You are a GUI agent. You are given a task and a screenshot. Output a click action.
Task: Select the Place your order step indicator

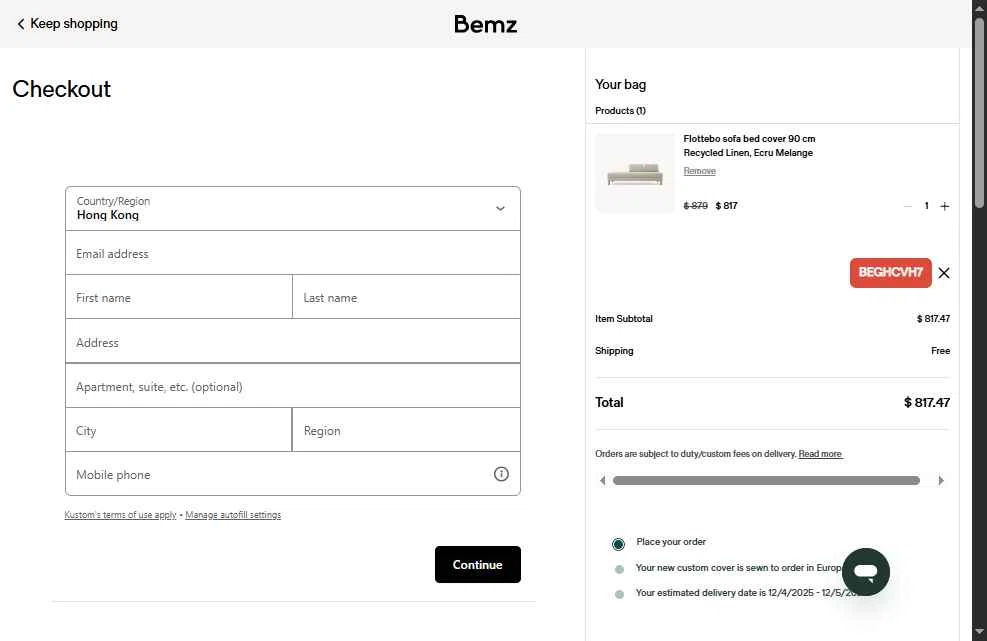tap(618, 544)
